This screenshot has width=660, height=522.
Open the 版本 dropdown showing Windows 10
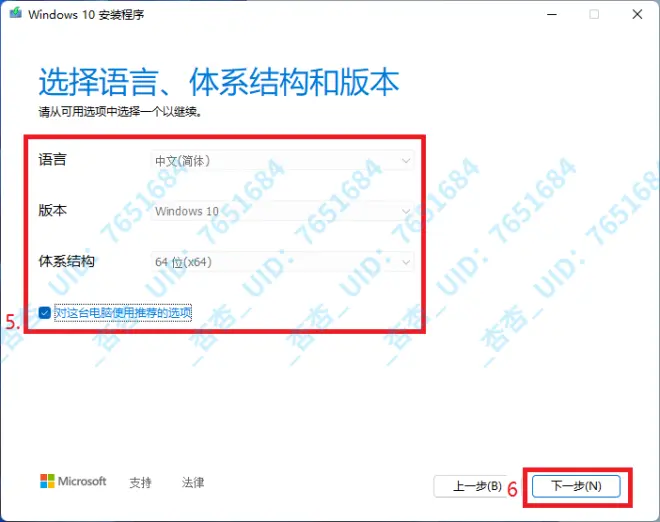(x=282, y=211)
